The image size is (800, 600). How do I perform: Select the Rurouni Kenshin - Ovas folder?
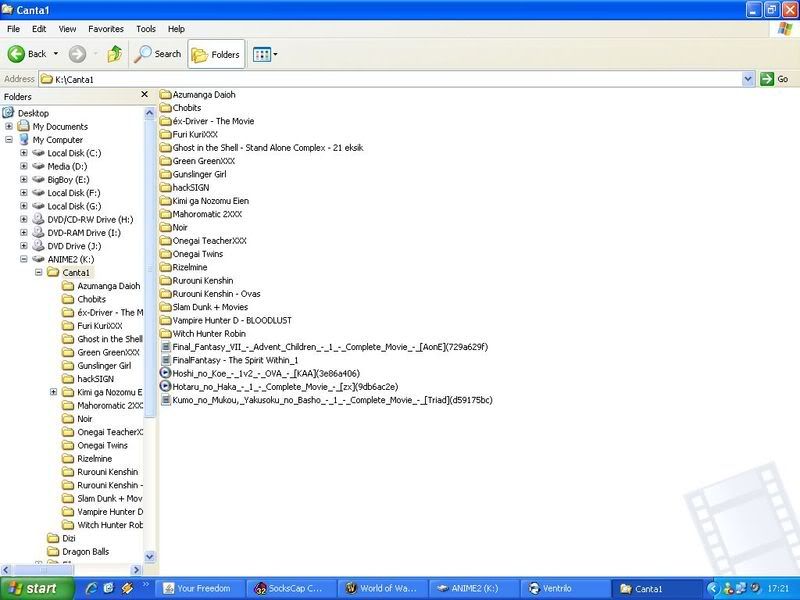210,293
